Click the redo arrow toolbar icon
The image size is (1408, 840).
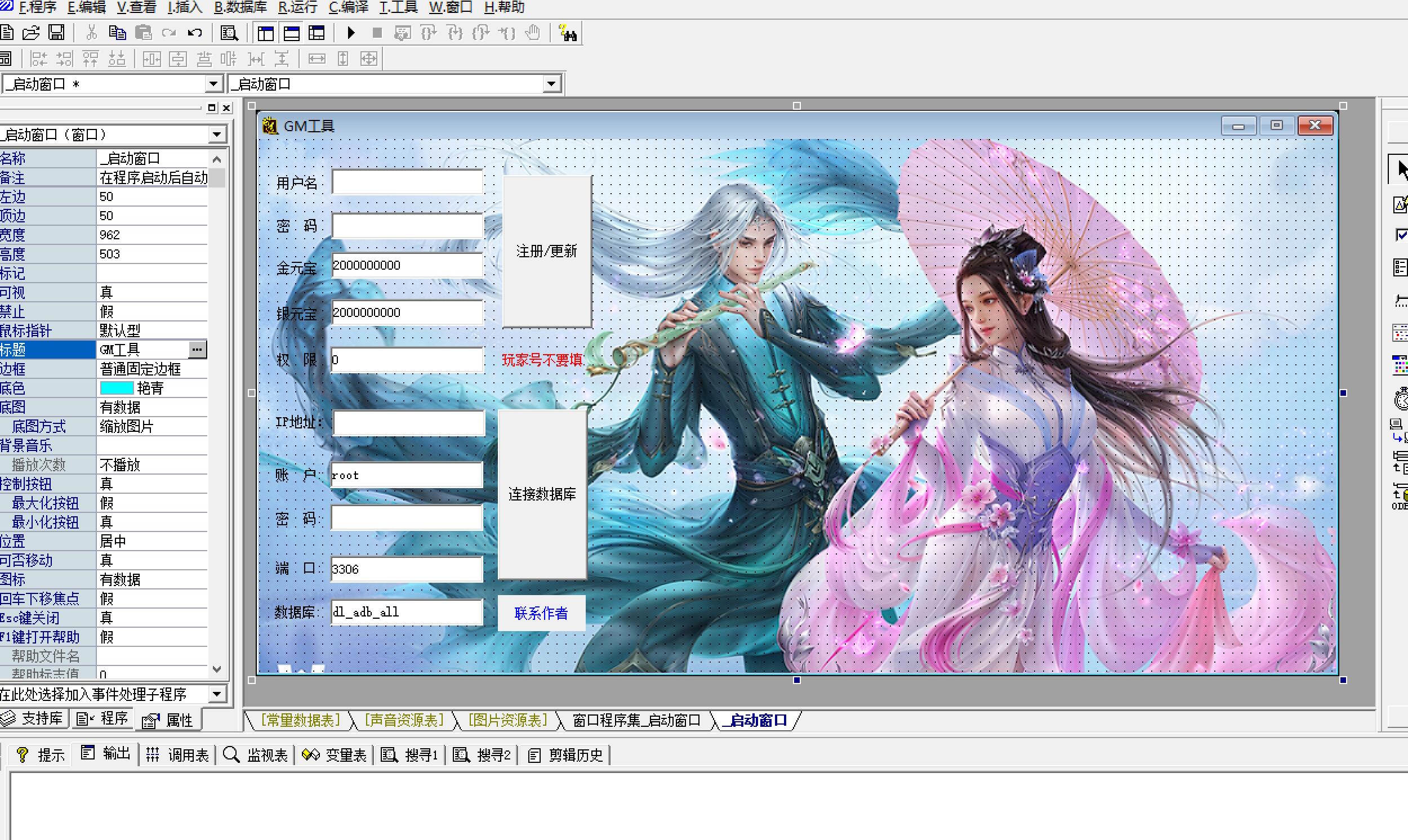(169, 33)
